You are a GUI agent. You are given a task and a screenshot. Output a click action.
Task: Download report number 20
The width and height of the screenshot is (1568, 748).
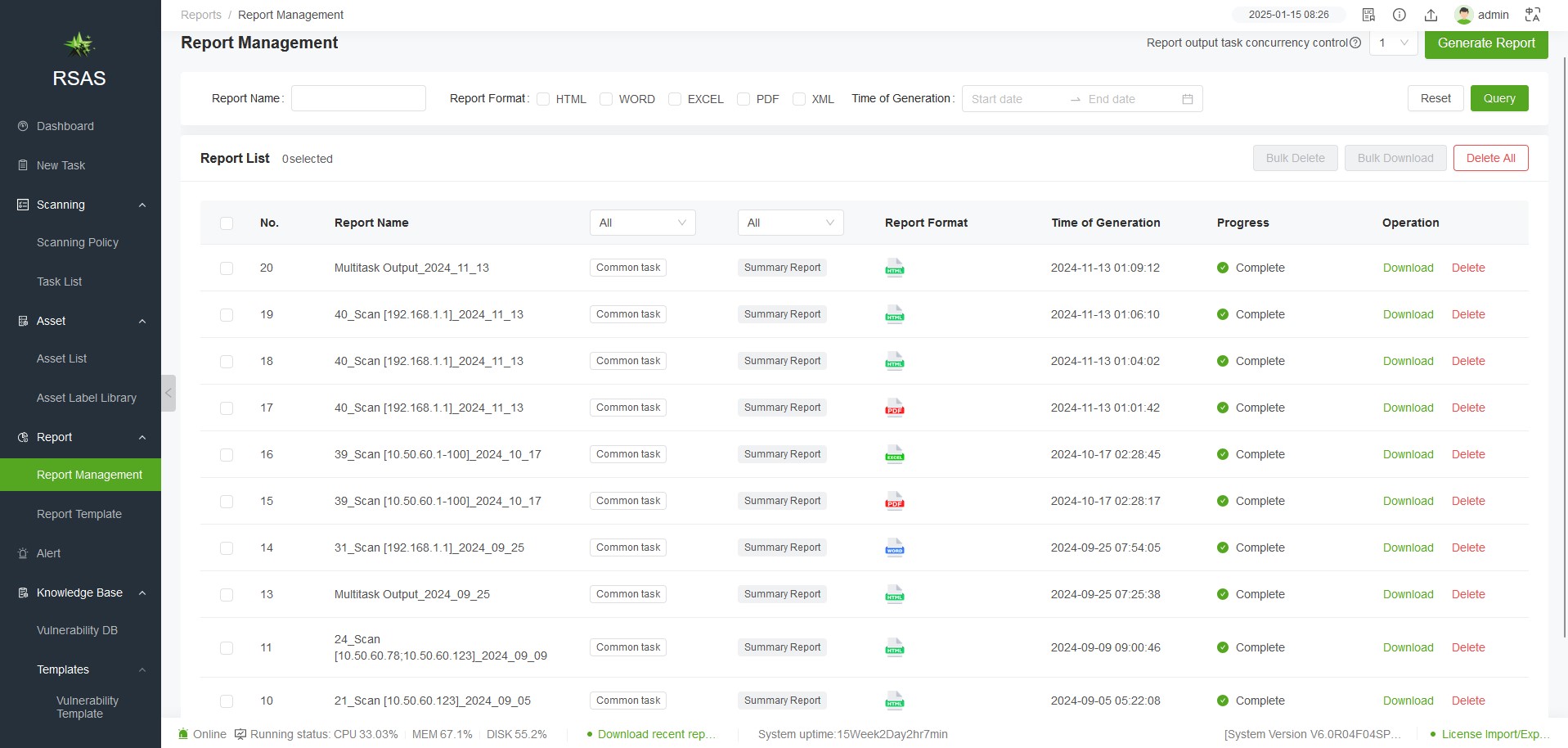(1408, 268)
